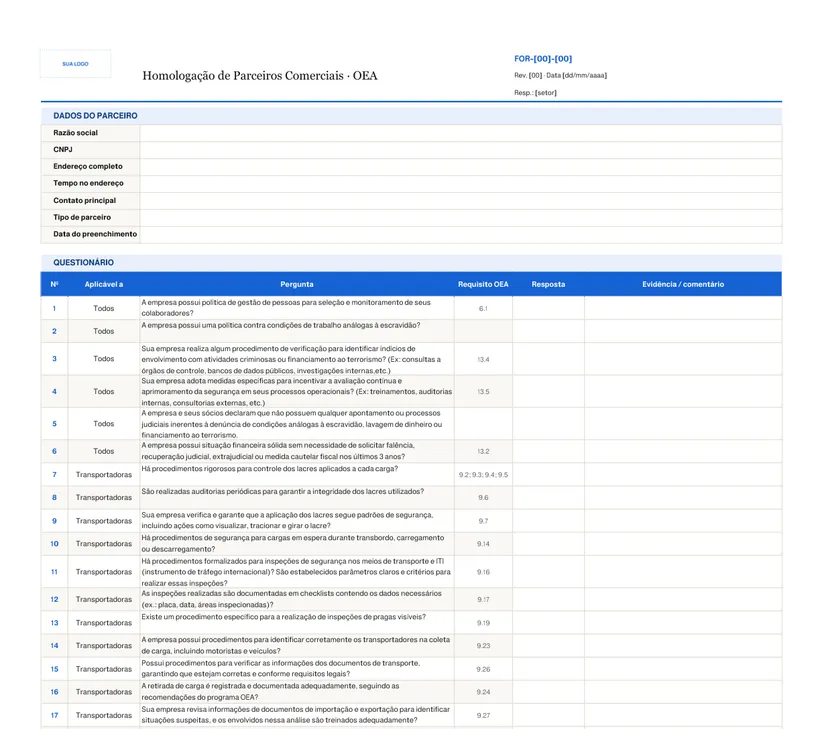Viewport: 832px width, 729px height.
Task: Click the requisito value 13.2
Action: tap(483, 451)
